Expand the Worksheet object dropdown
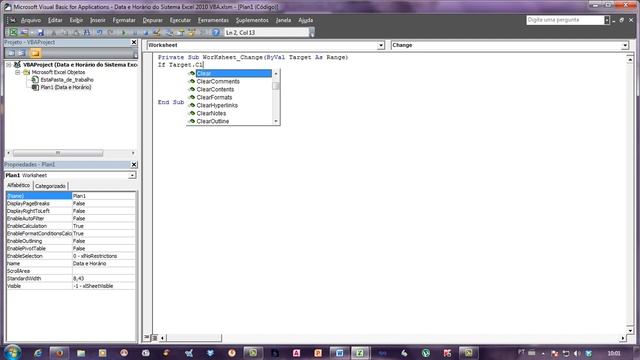Image resolution: width=640 pixels, height=360 pixels. point(380,45)
